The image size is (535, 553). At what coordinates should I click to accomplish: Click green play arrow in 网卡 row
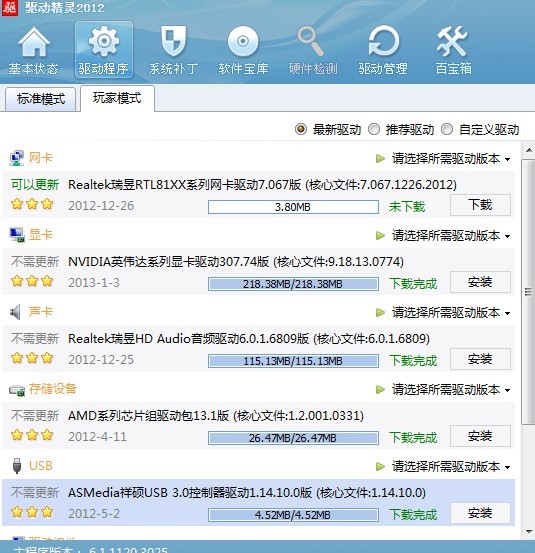pyautogui.click(x=380, y=159)
